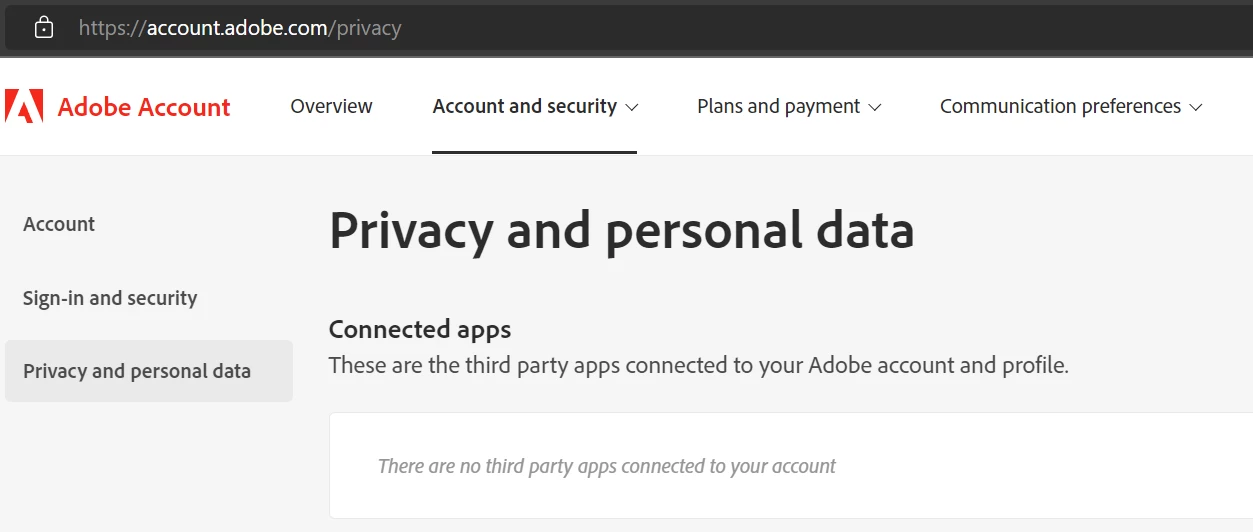This screenshot has height=532, width=1253.
Task: Expand chevron beside Plans and payment
Action: coord(875,107)
